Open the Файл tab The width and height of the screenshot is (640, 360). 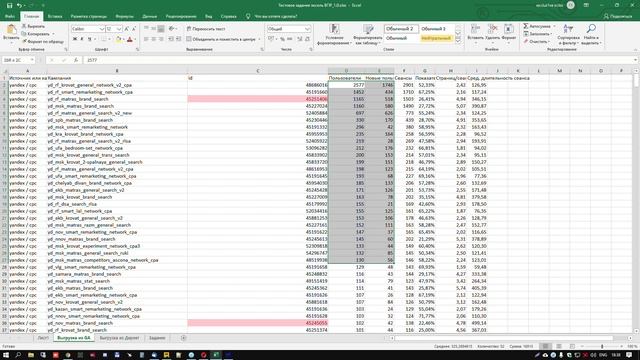[10, 16]
